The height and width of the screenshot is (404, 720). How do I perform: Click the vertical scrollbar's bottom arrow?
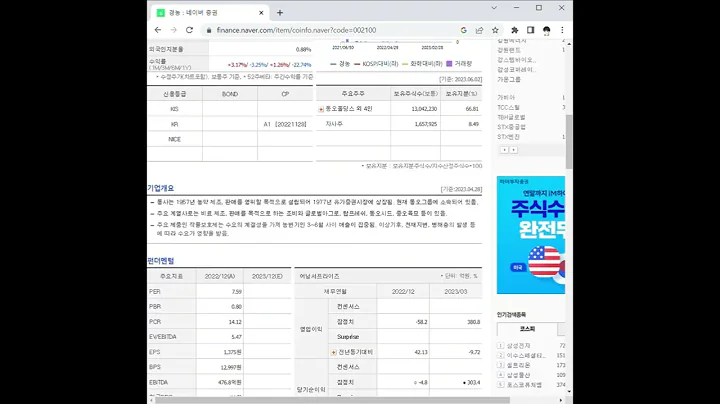[569, 392]
